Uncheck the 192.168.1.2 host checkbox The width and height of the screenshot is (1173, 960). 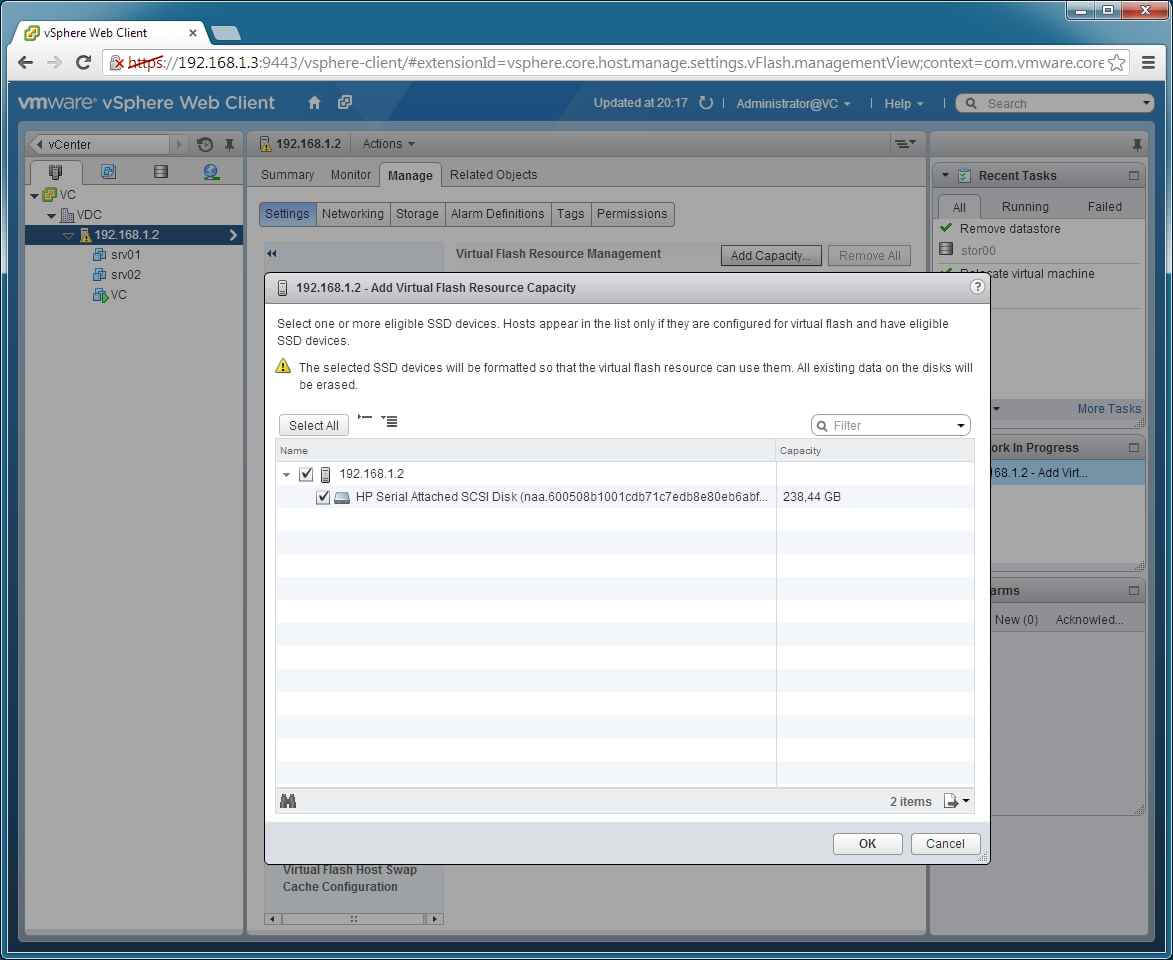coord(306,474)
